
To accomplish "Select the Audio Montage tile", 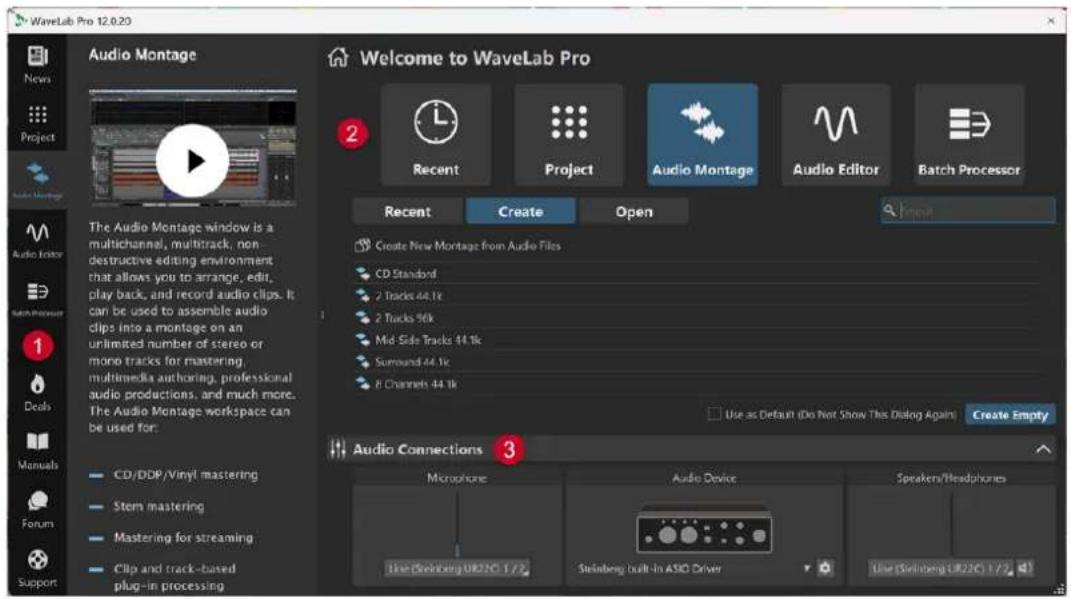I will tap(702, 135).
